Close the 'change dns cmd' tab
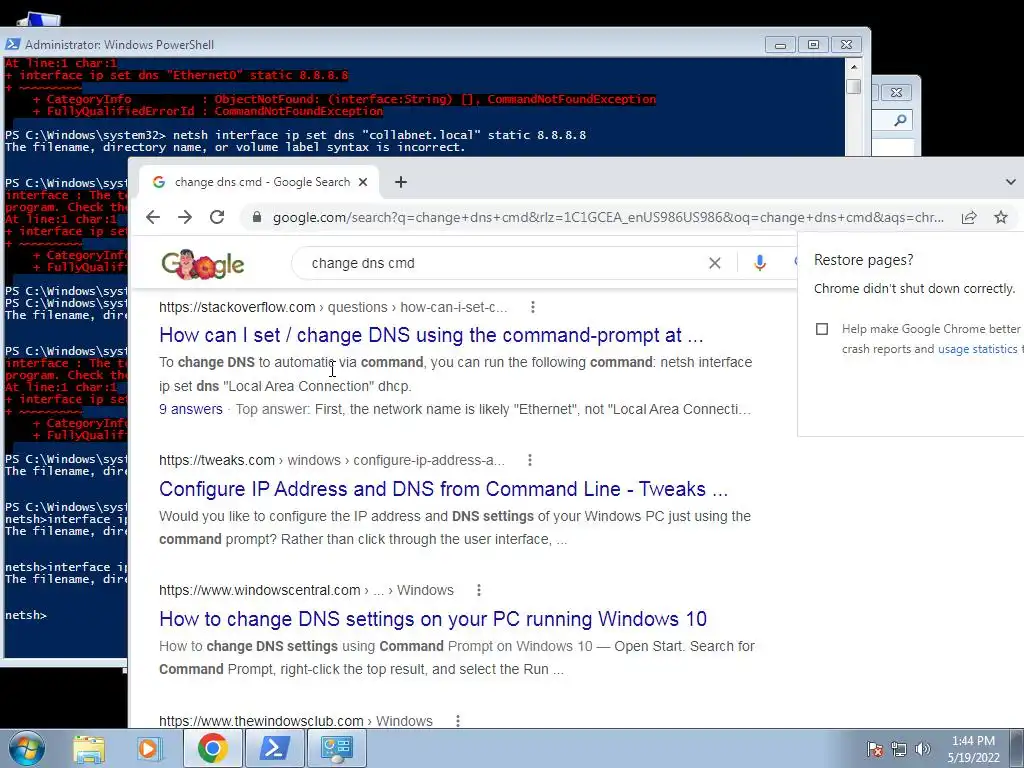The width and height of the screenshot is (1024, 768). coord(363,182)
